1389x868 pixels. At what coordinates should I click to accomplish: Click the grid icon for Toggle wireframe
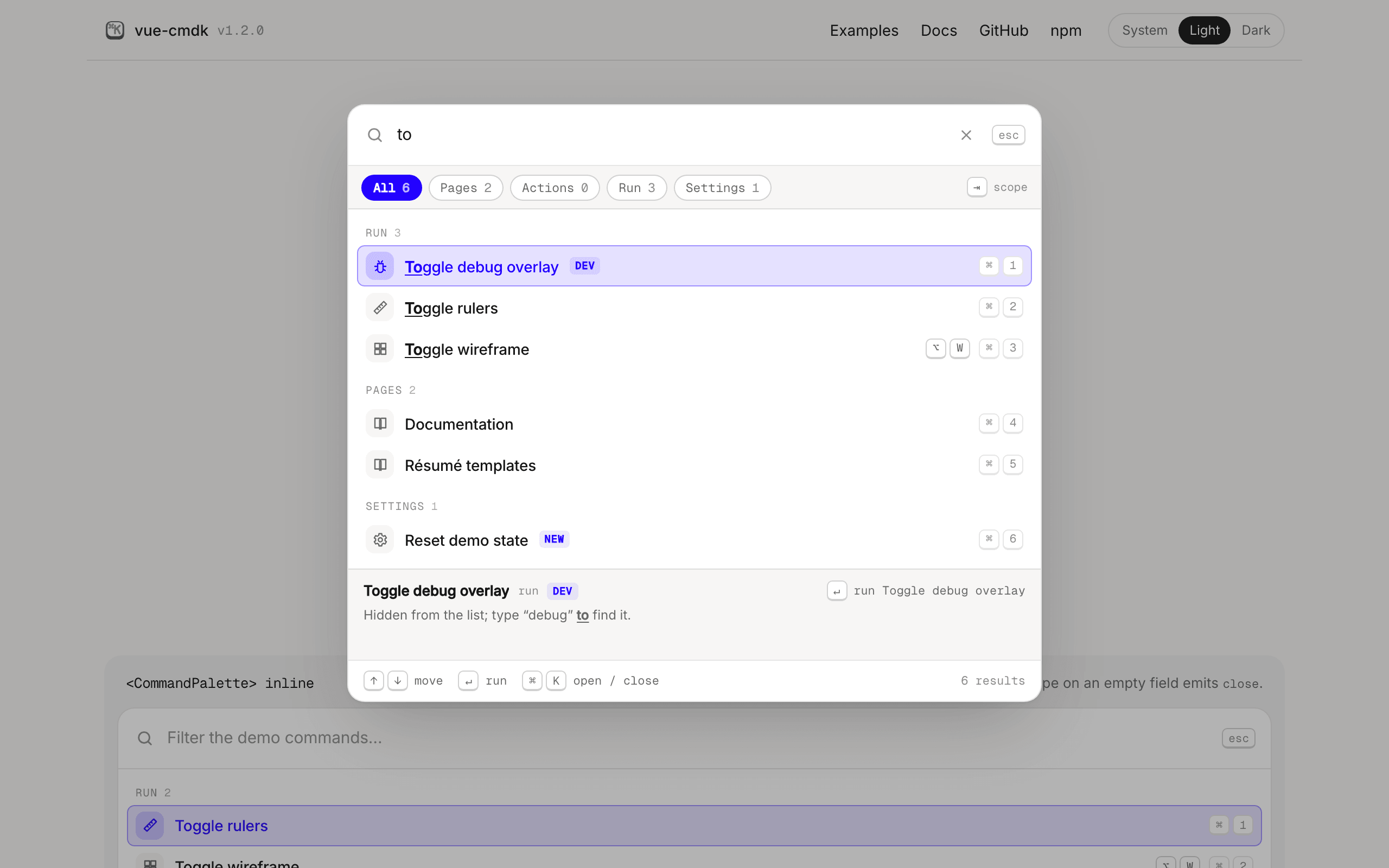click(380, 348)
